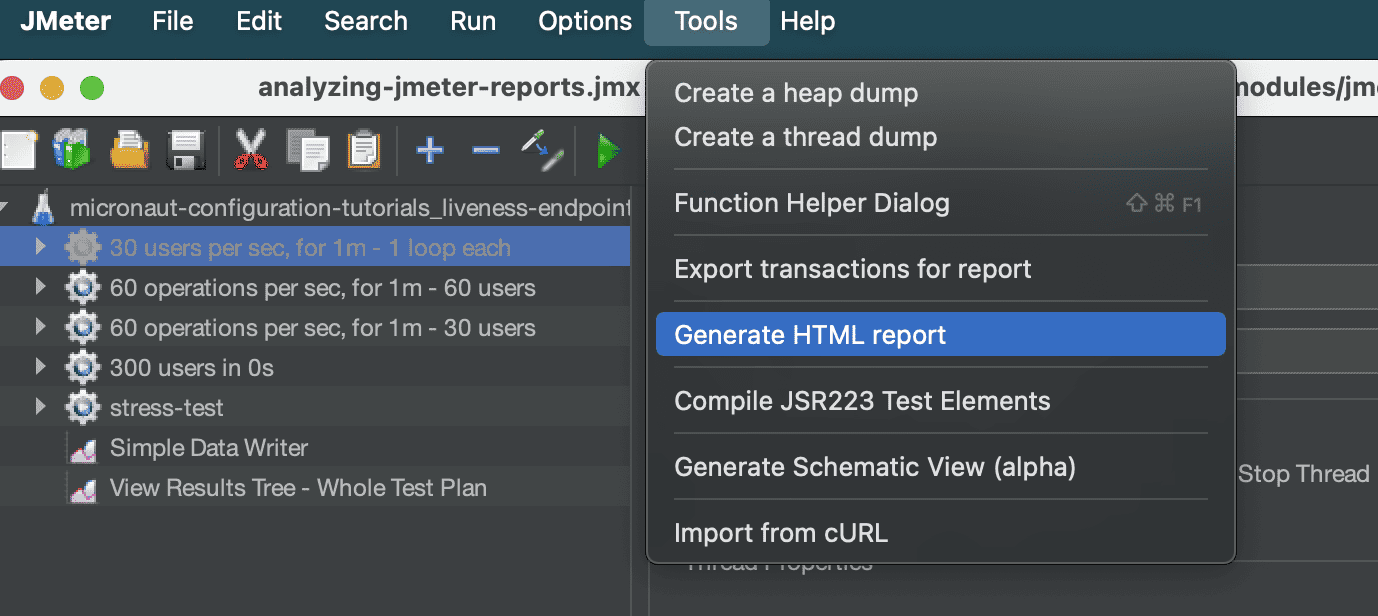
Task: Click the View Results Tree listener icon
Action: point(83,489)
